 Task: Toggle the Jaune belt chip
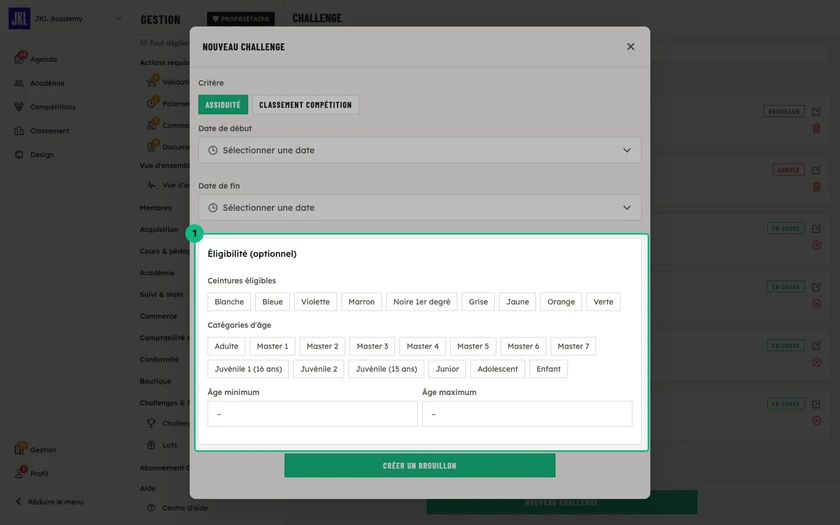click(x=518, y=302)
